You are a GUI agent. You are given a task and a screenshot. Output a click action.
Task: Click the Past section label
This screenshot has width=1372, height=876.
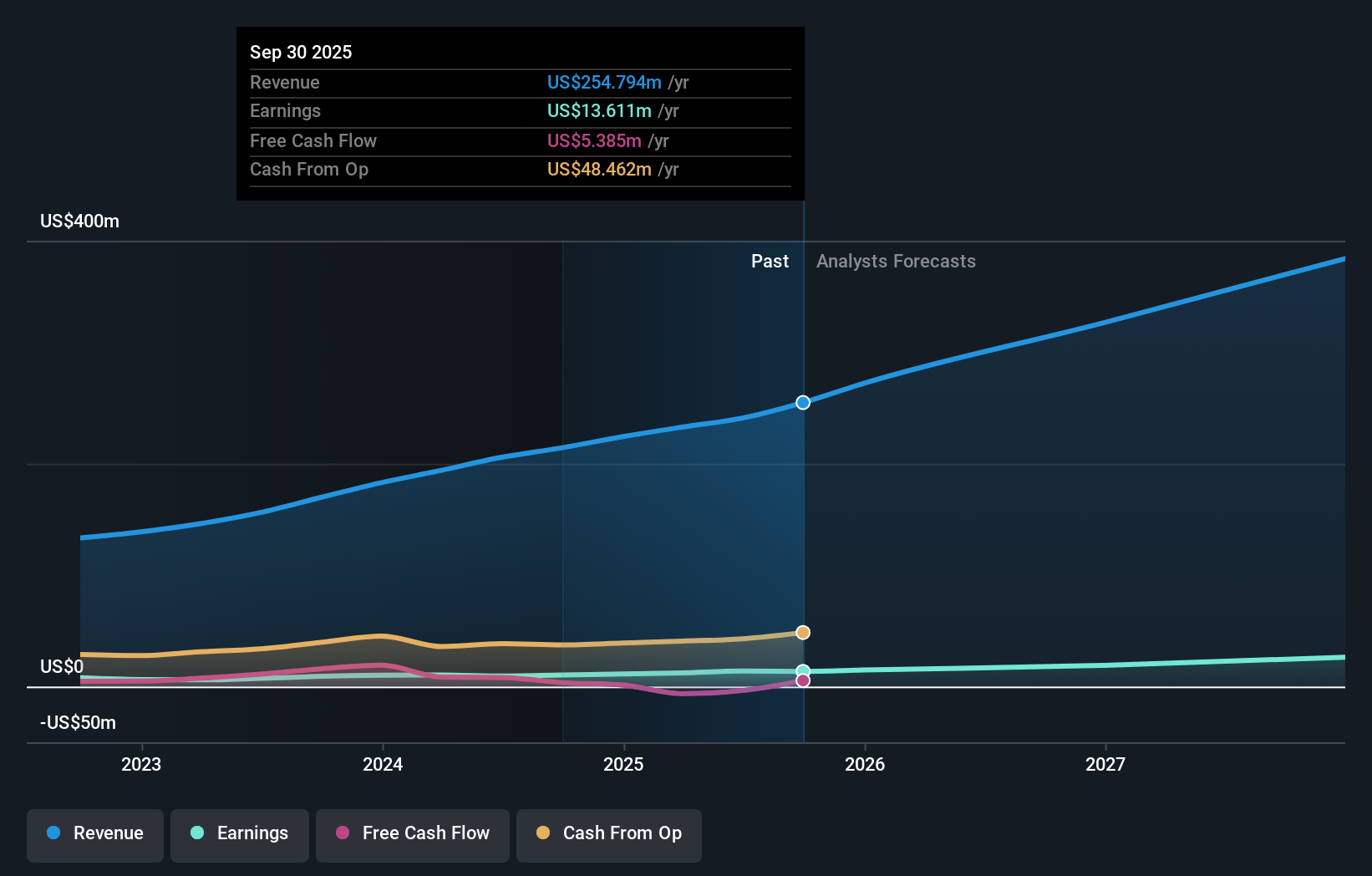(770, 262)
